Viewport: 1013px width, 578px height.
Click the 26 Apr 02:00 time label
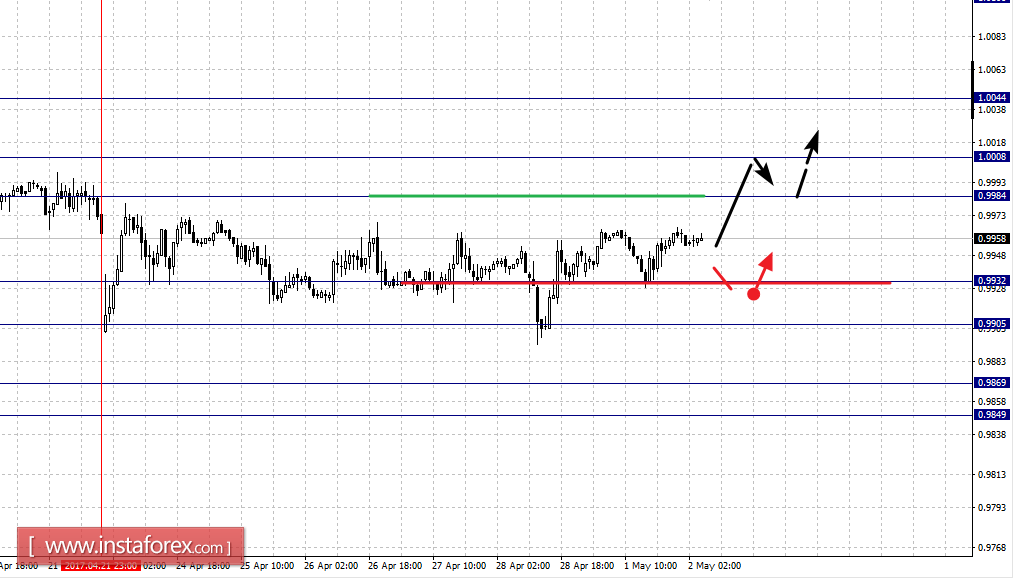pos(331,566)
